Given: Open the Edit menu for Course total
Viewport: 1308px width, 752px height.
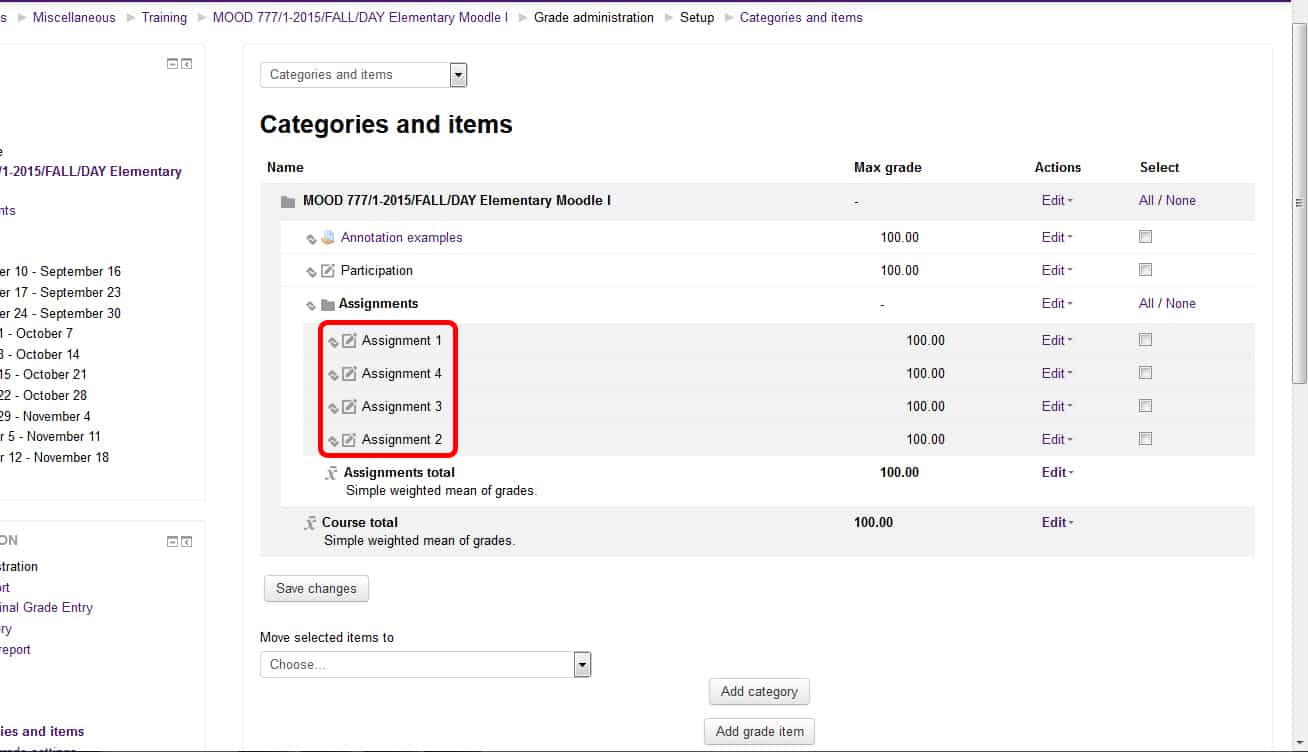Looking at the screenshot, I should (1057, 523).
